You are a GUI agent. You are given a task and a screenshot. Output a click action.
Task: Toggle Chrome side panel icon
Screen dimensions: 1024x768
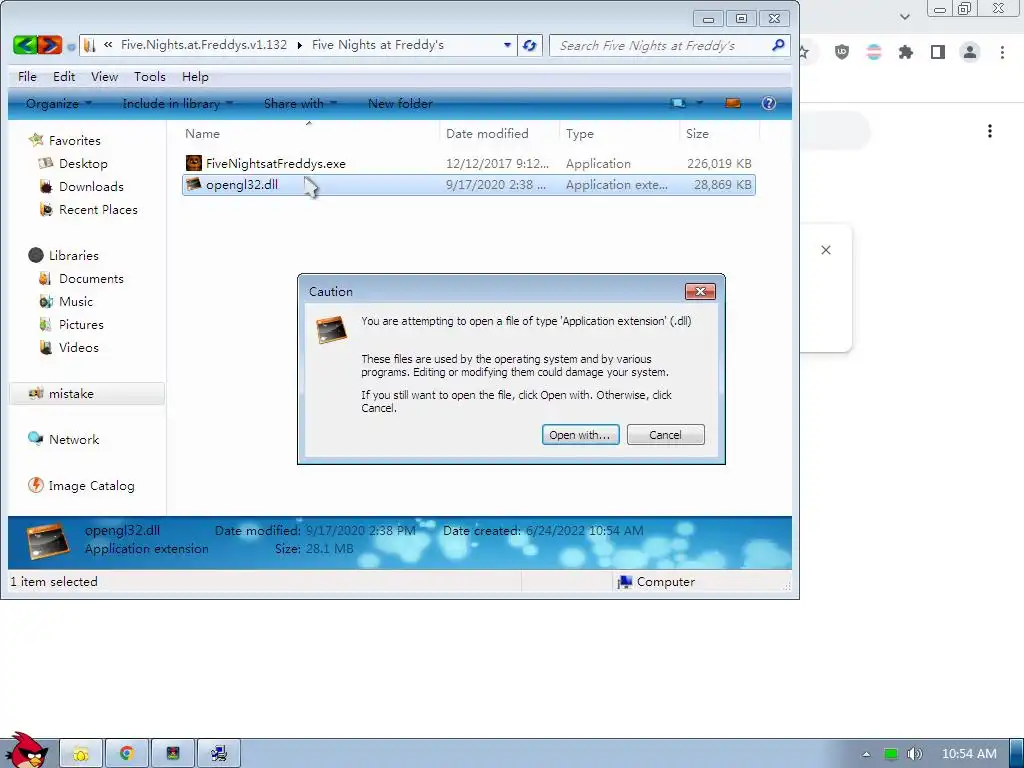[x=938, y=52]
